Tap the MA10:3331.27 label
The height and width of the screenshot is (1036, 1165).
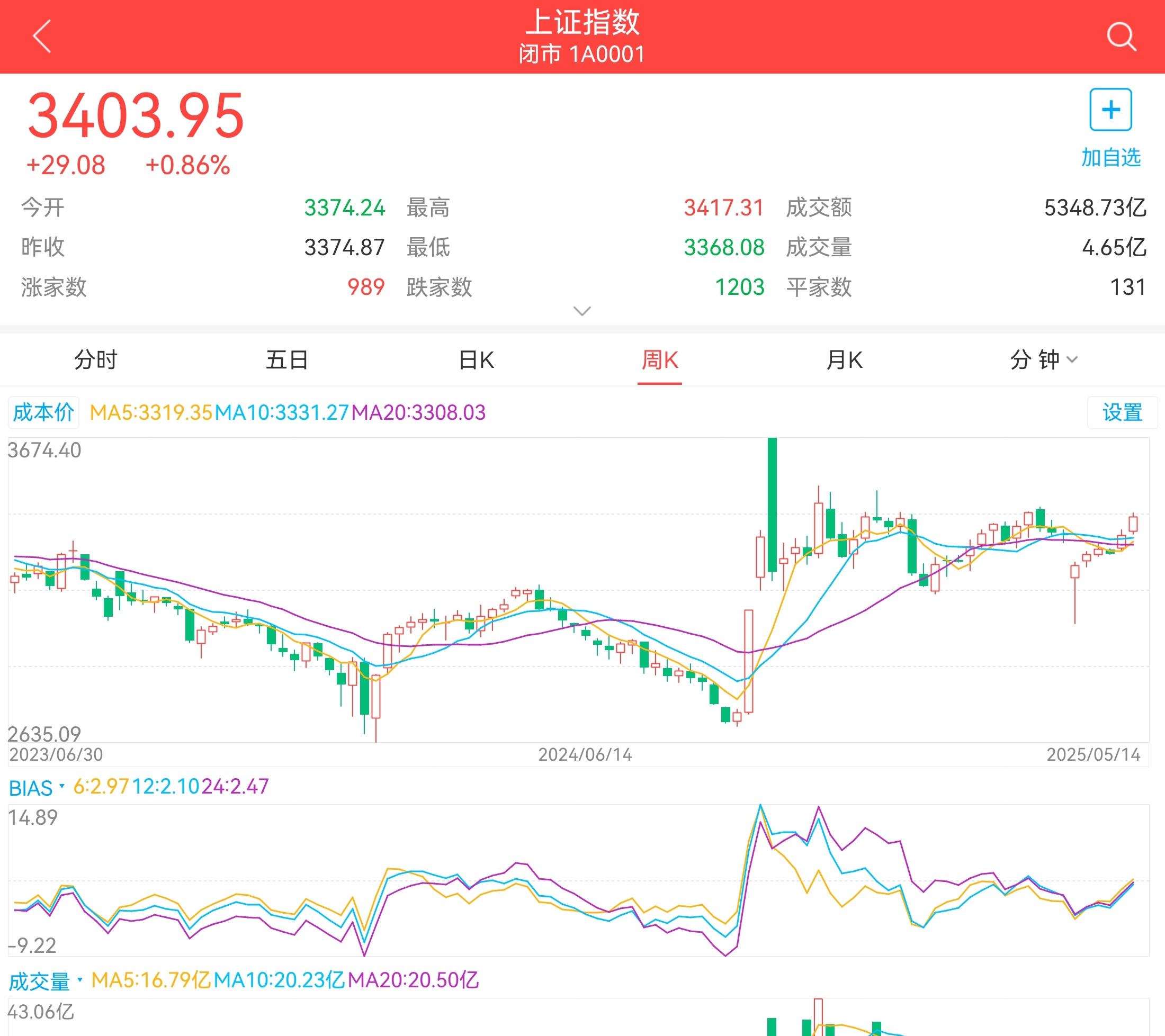[282, 412]
